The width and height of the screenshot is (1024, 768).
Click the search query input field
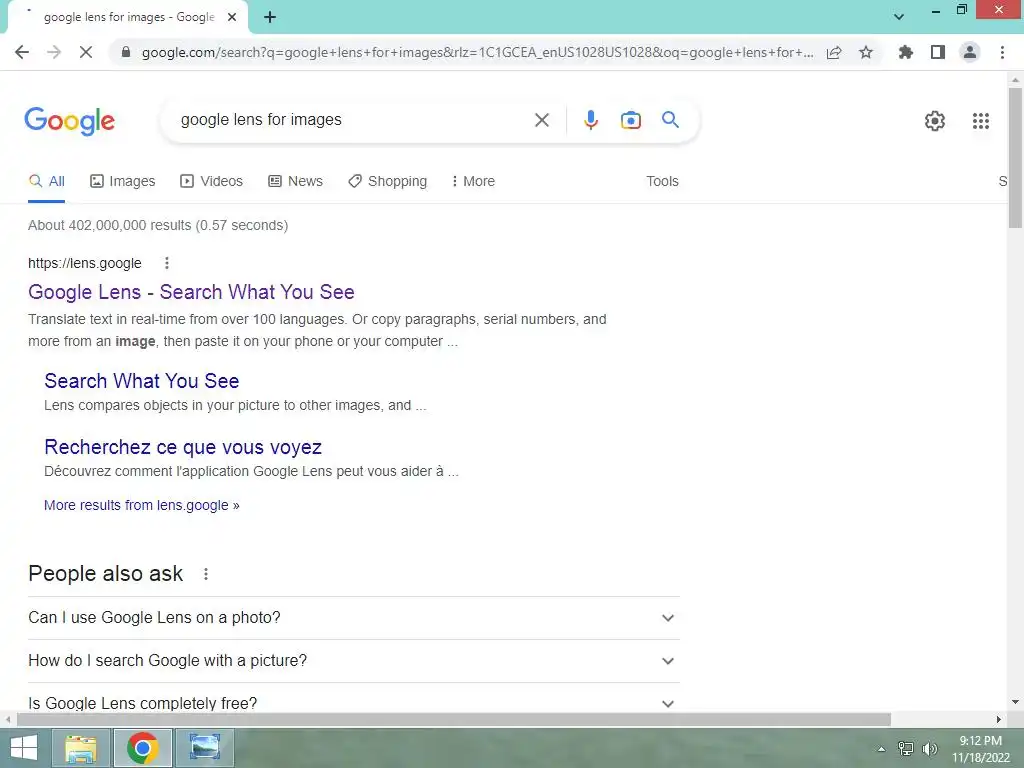(353, 120)
